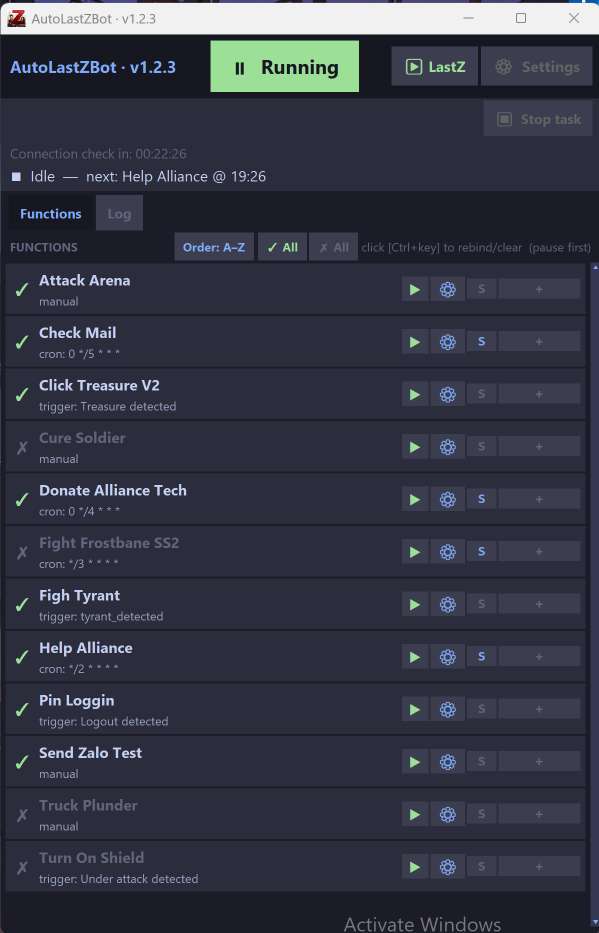Add hotkey for Attack Arena plus button

point(539,289)
